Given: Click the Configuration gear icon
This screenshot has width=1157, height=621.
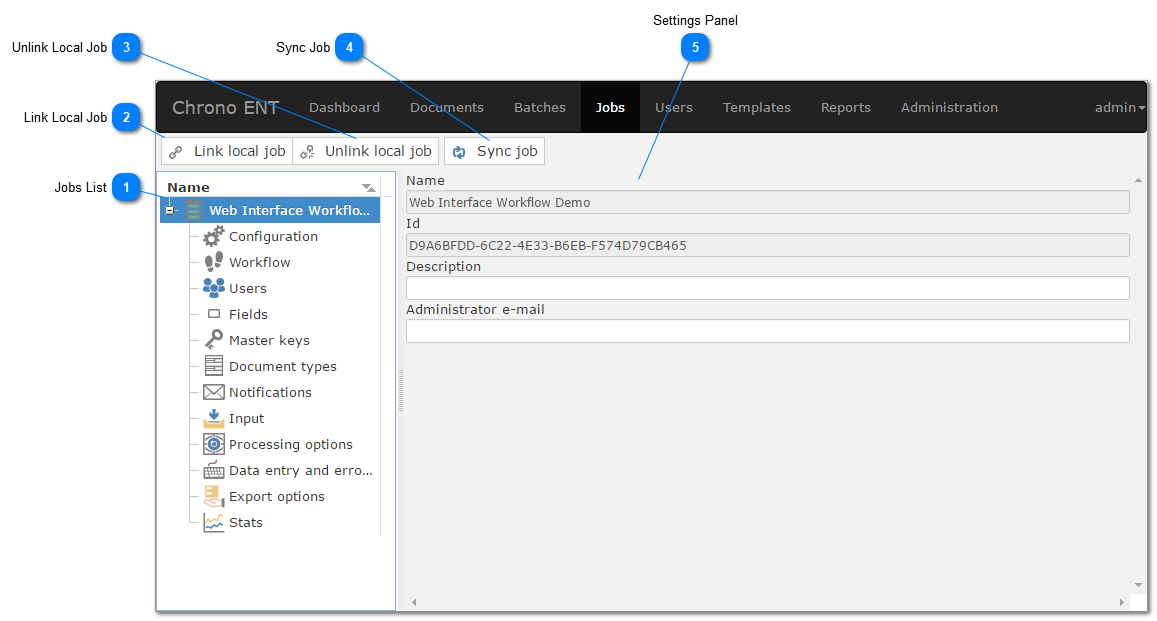Looking at the screenshot, I should (214, 236).
